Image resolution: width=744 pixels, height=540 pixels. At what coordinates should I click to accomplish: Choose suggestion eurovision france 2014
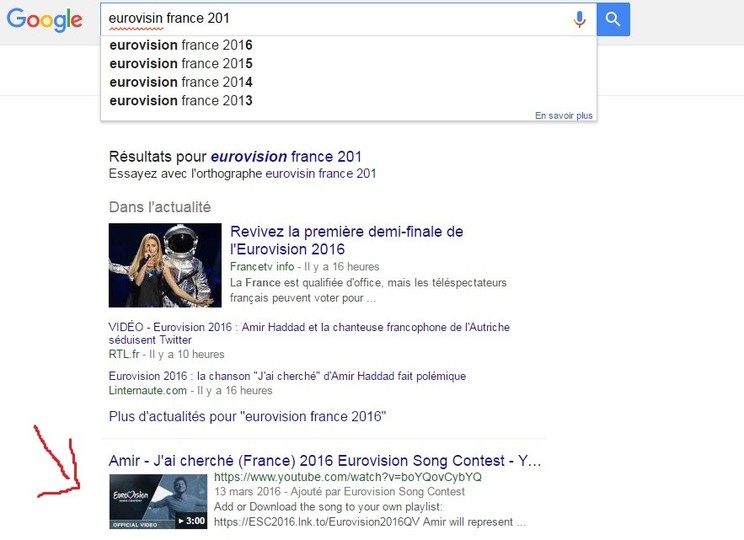pyautogui.click(x=181, y=82)
